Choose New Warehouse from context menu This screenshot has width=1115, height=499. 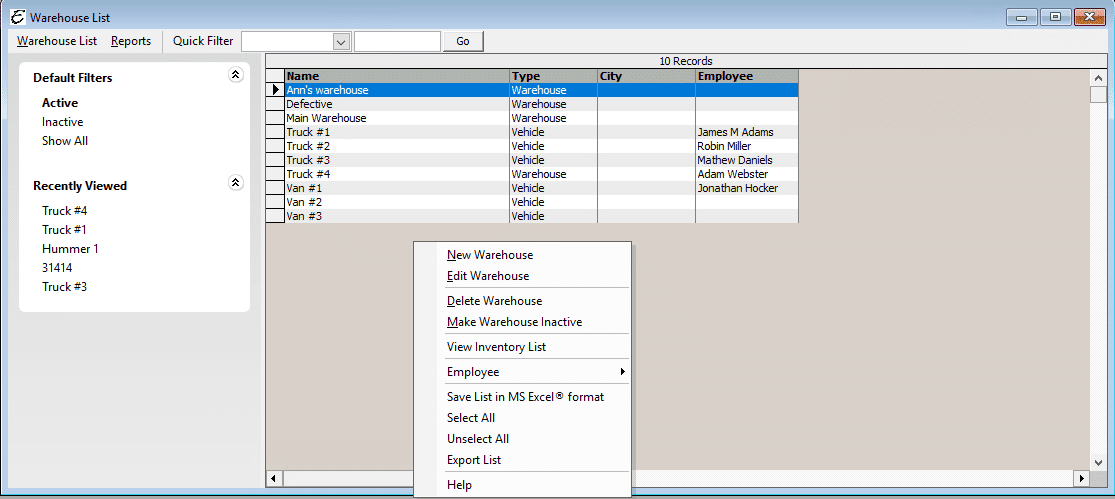(490, 255)
